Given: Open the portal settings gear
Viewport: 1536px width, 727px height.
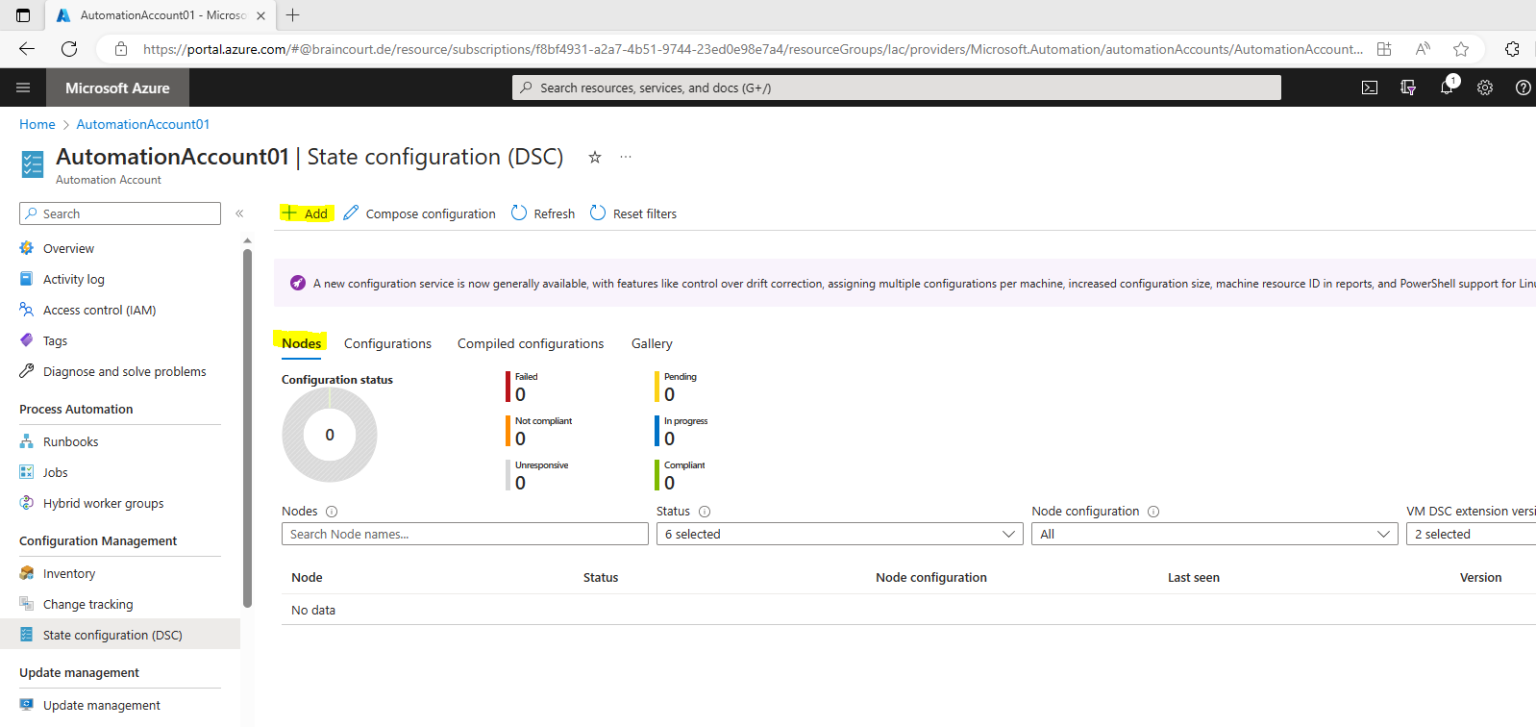Looking at the screenshot, I should [x=1484, y=87].
